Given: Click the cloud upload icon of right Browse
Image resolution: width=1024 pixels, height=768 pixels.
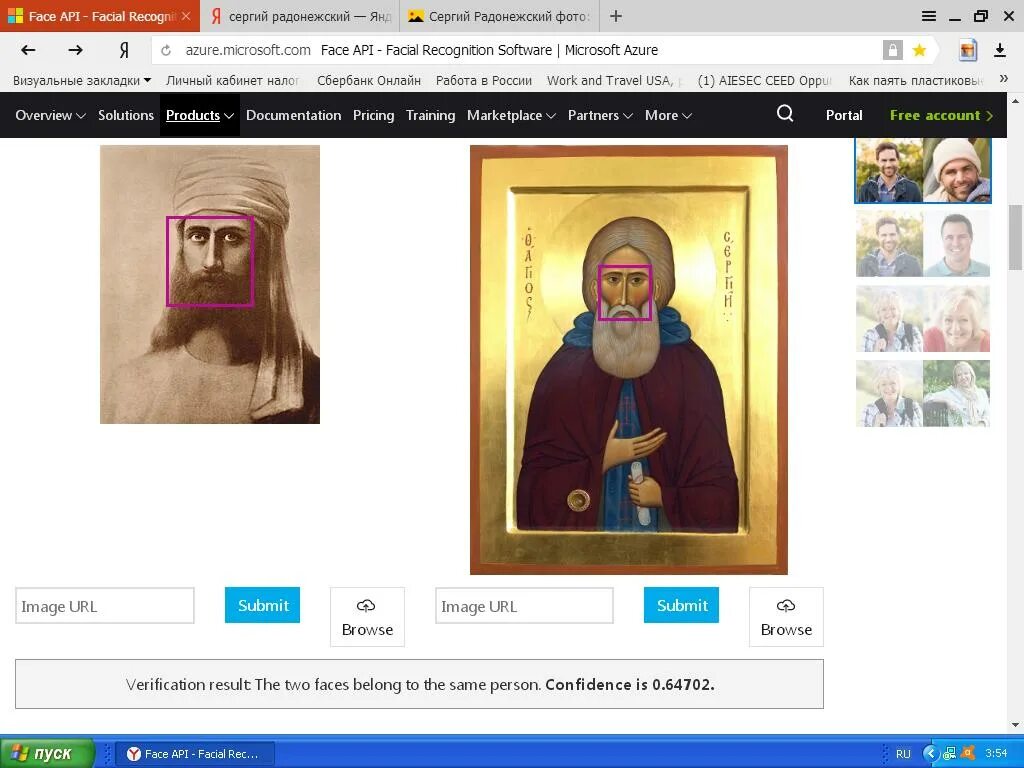Looking at the screenshot, I should point(786,606).
